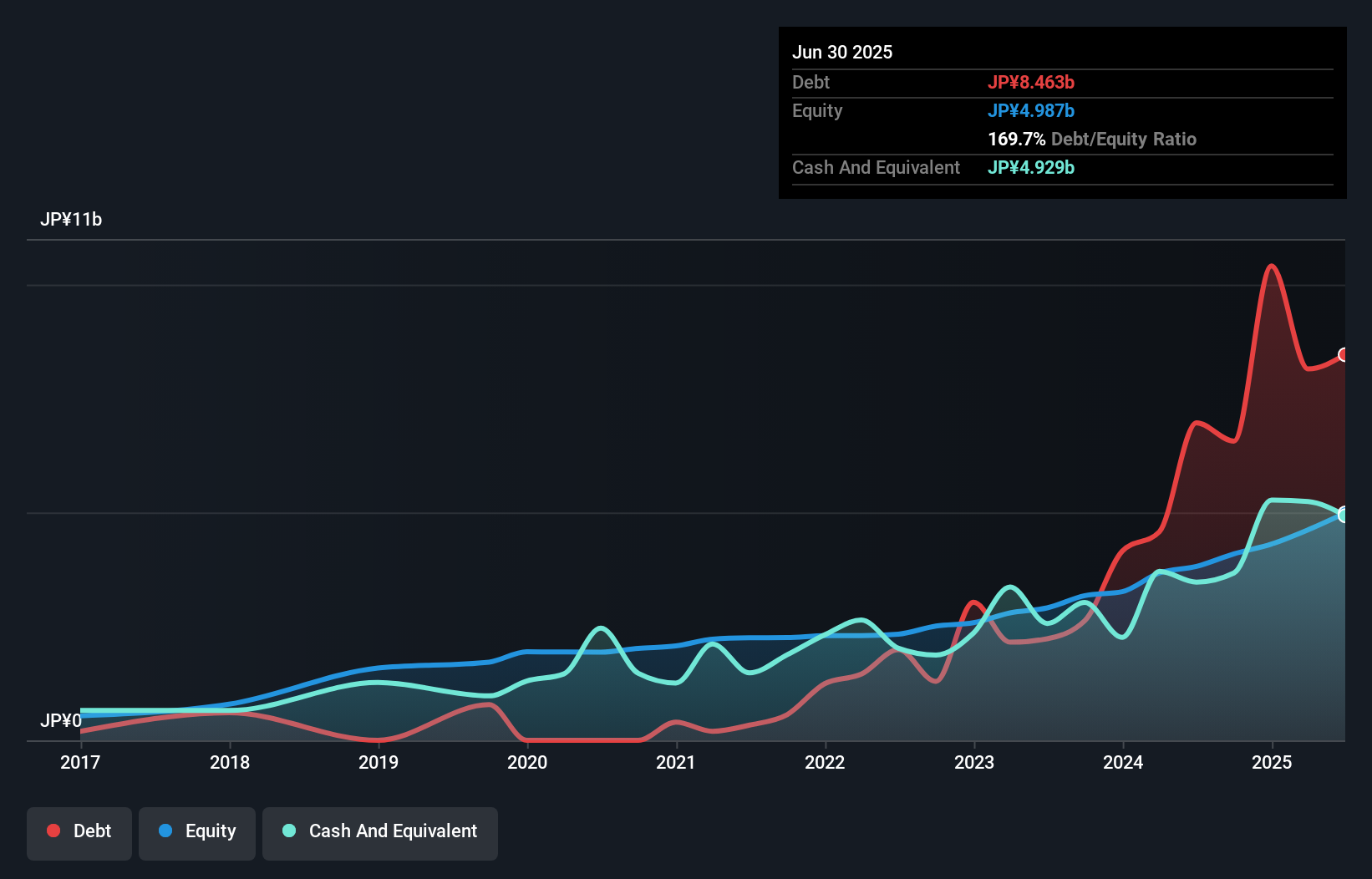Select the peak of the red Debt line
The width and height of the screenshot is (1372, 879).
1272,266
